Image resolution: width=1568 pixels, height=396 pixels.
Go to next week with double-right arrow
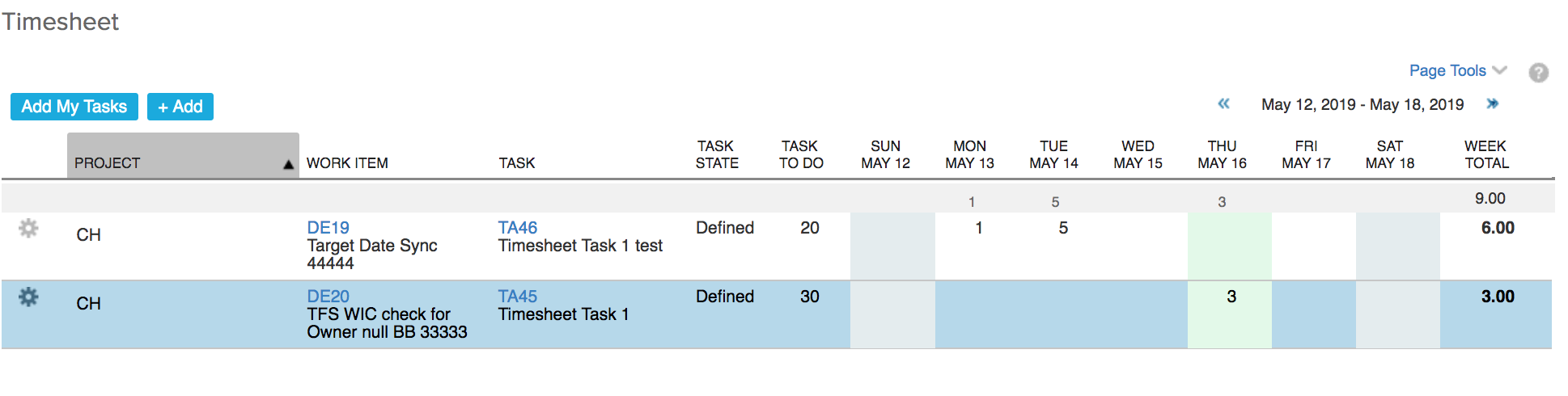pyautogui.click(x=1493, y=103)
